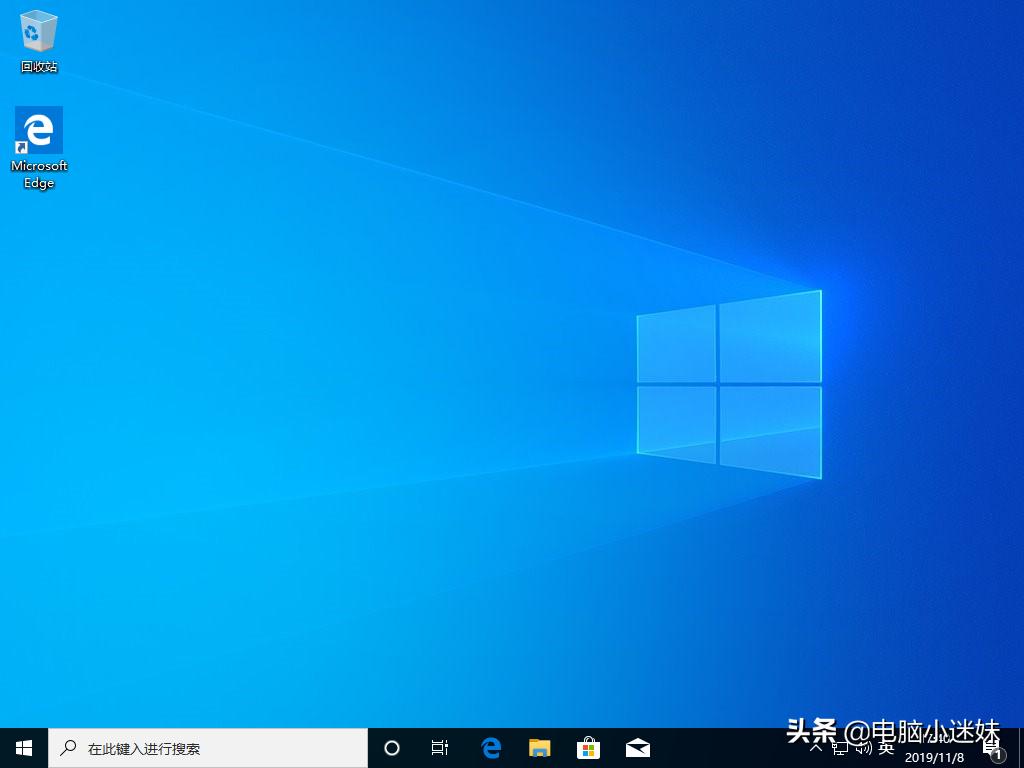
Task: Launch Microsoft Edge from the desktop shortcut
Action: coord(38,131)
